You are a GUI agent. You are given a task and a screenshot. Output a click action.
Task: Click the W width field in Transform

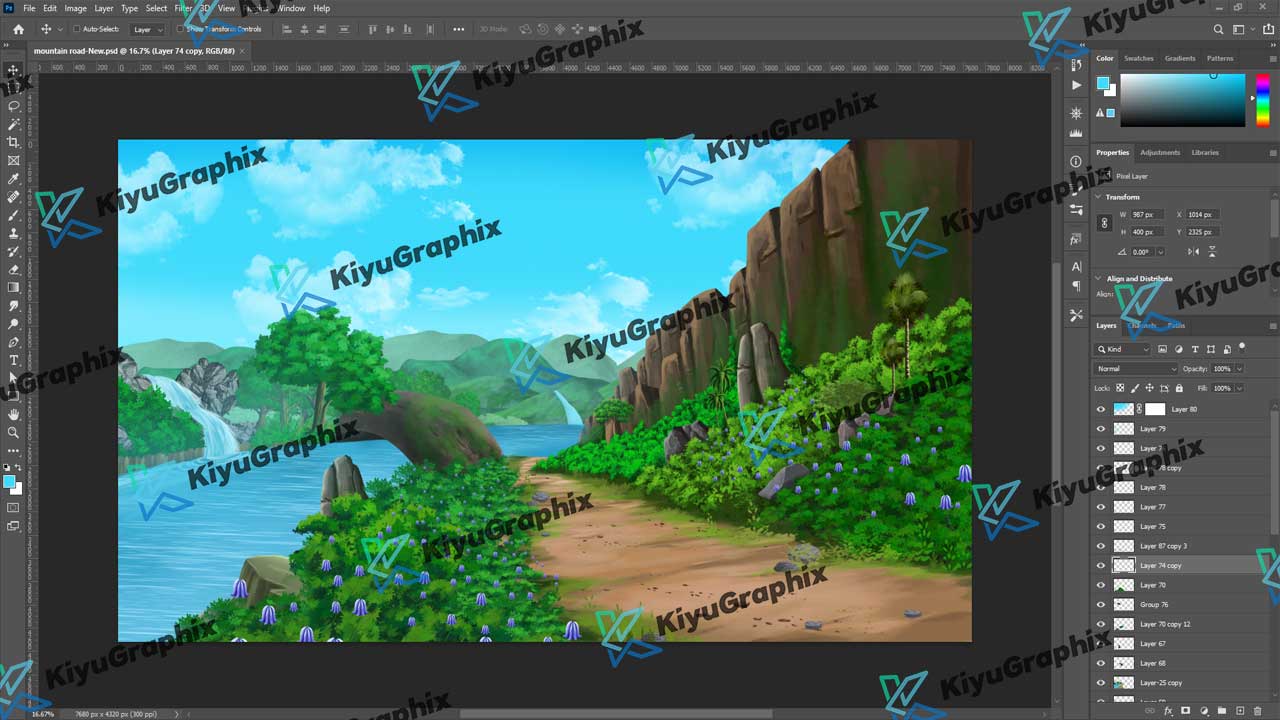tap(1145, 214)
